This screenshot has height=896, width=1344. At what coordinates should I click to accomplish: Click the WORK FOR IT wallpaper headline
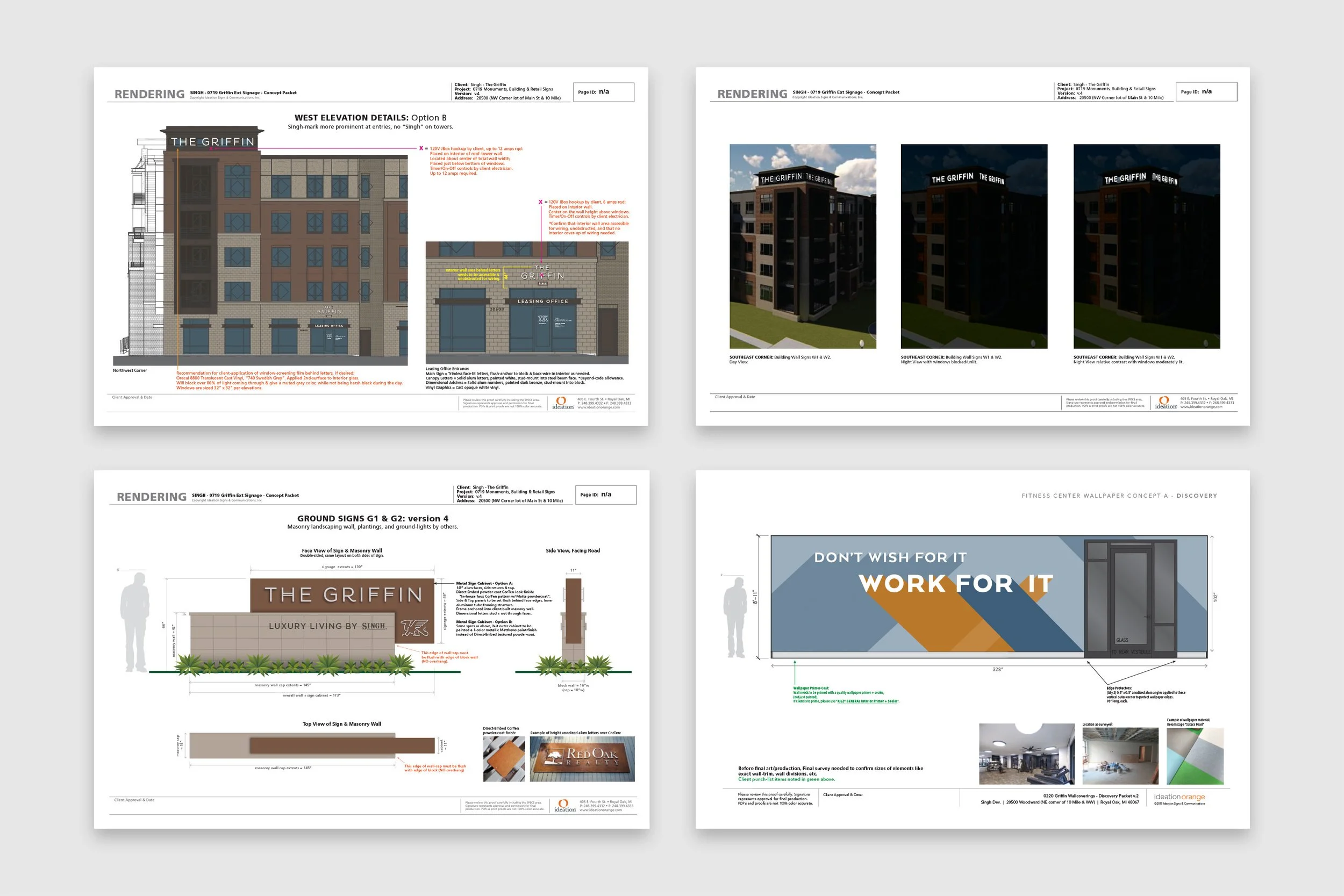[955, 584]
